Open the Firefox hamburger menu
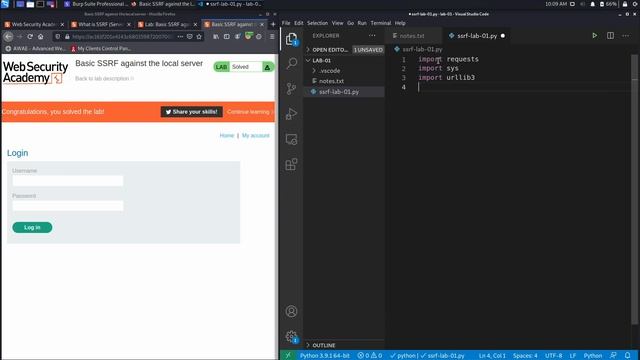 pos(272,36)
